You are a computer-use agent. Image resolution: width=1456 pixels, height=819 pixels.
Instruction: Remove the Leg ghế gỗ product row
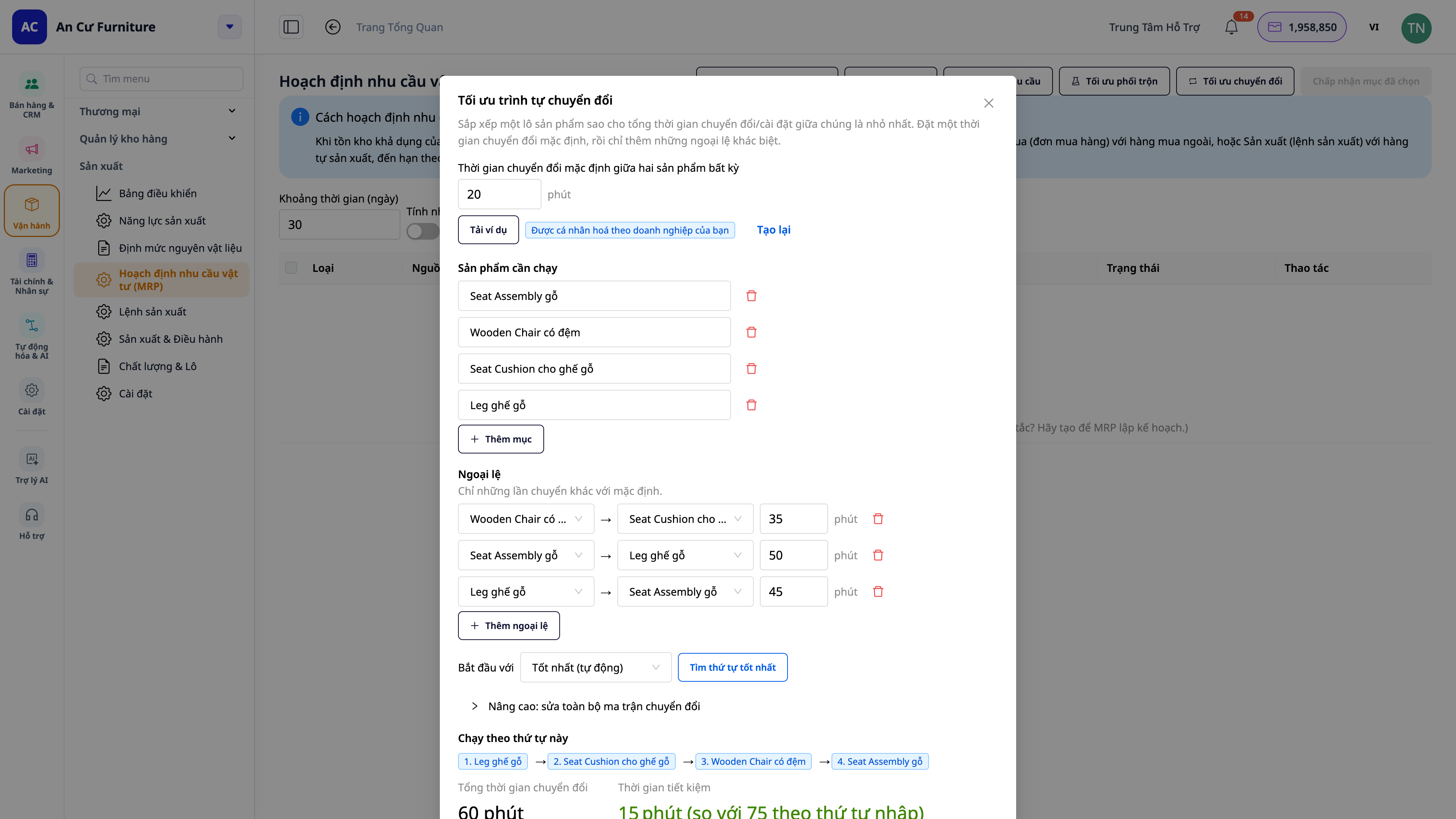(x=751, y=405)
